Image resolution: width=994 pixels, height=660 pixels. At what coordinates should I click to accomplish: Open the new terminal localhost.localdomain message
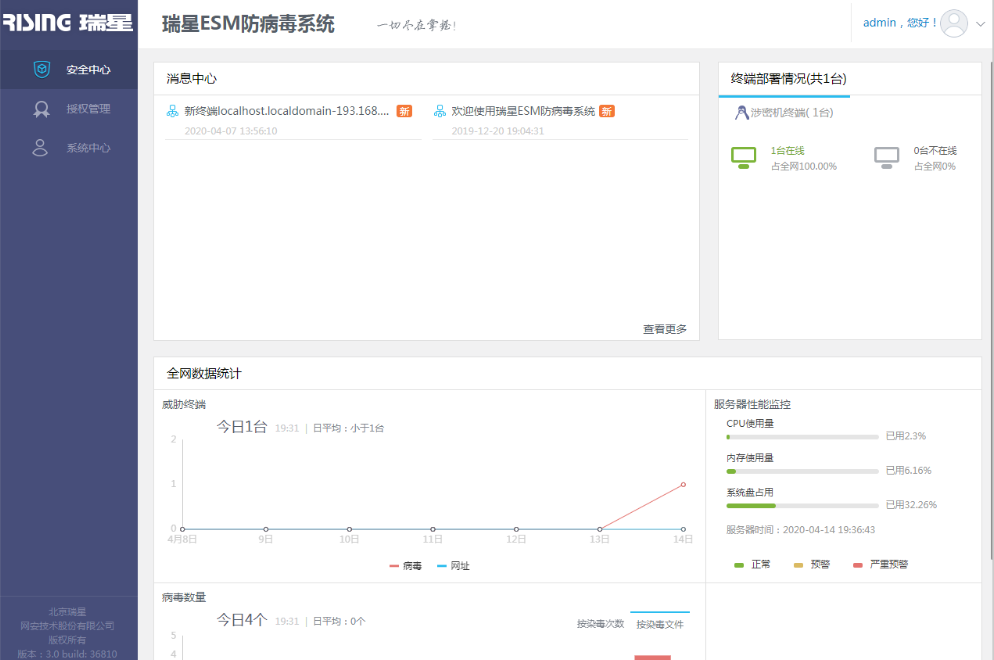pyautogui.click(x=286, y=111)
